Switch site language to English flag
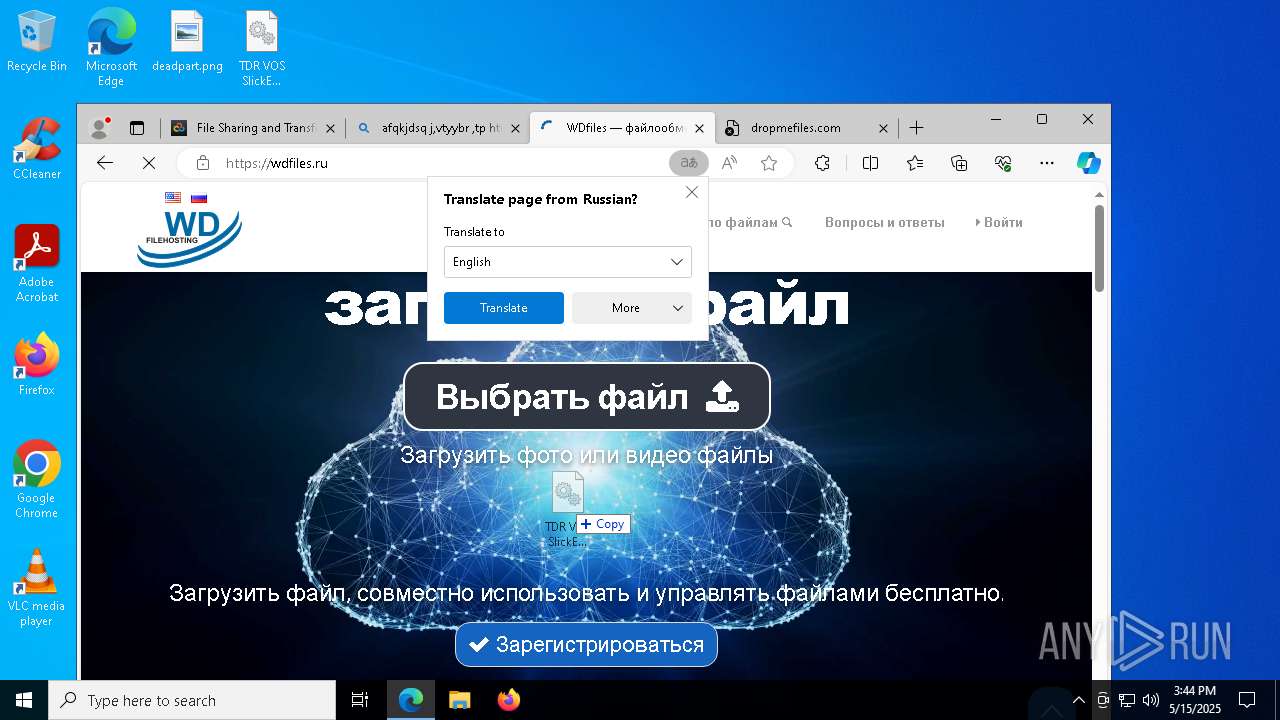 [173, 198]
